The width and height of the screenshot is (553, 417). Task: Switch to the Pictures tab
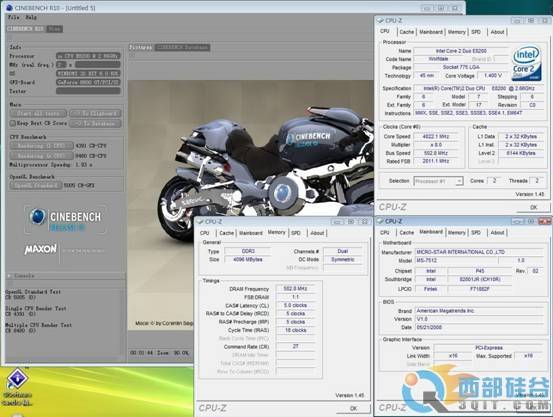pos(141,47)
